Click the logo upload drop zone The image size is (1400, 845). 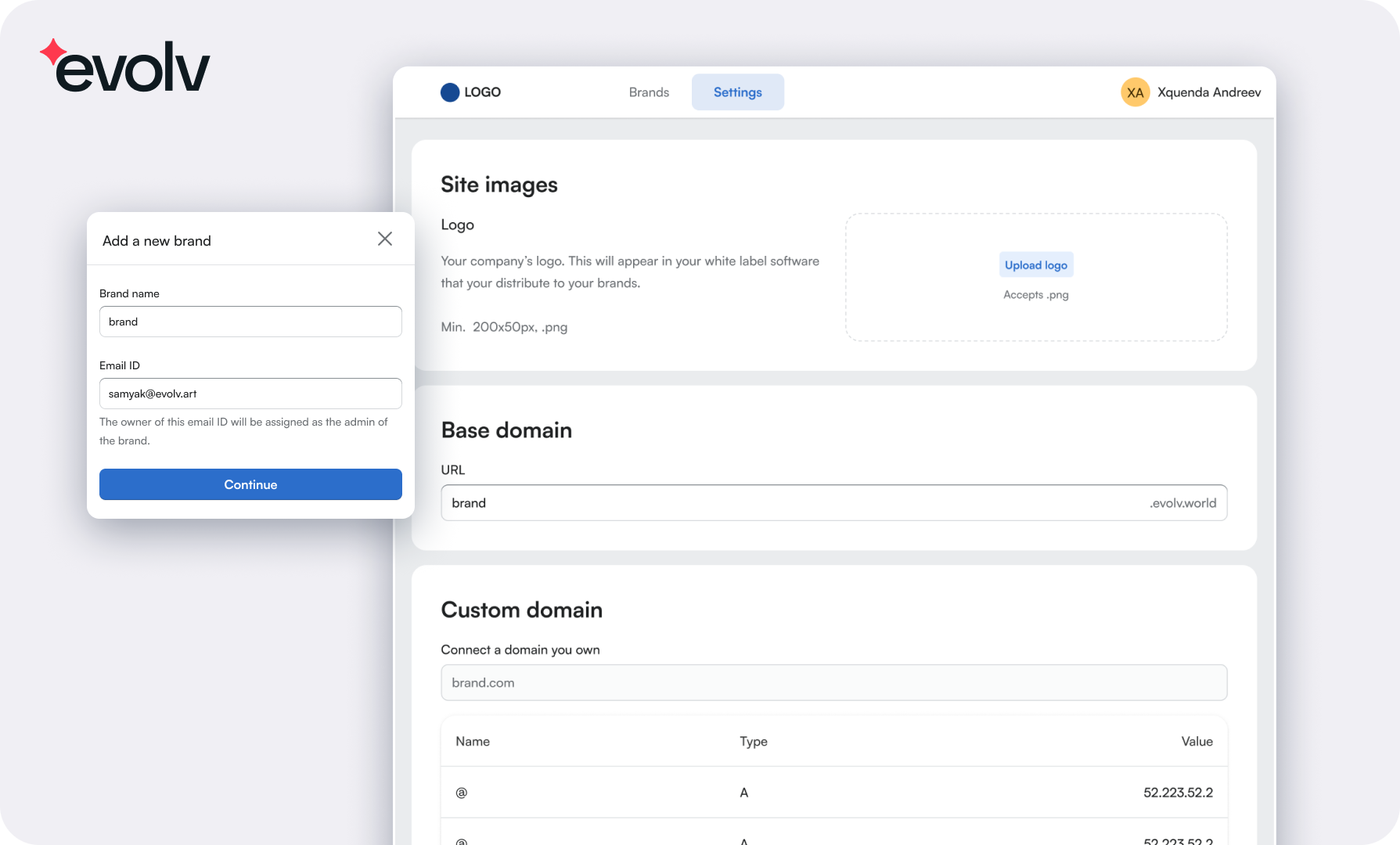pyautogui.click(x=1035, y=313)
